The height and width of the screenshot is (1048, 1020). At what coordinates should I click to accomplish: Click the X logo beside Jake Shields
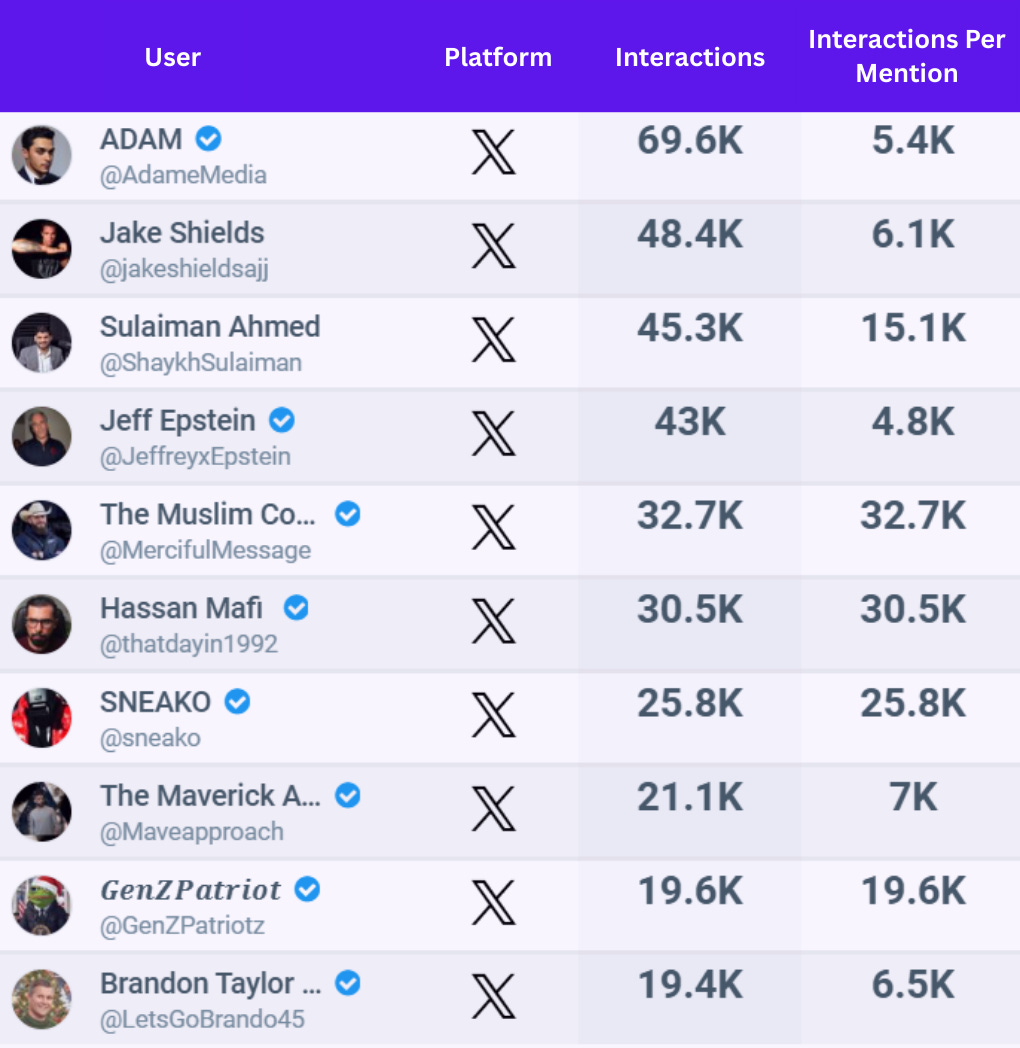493,246
